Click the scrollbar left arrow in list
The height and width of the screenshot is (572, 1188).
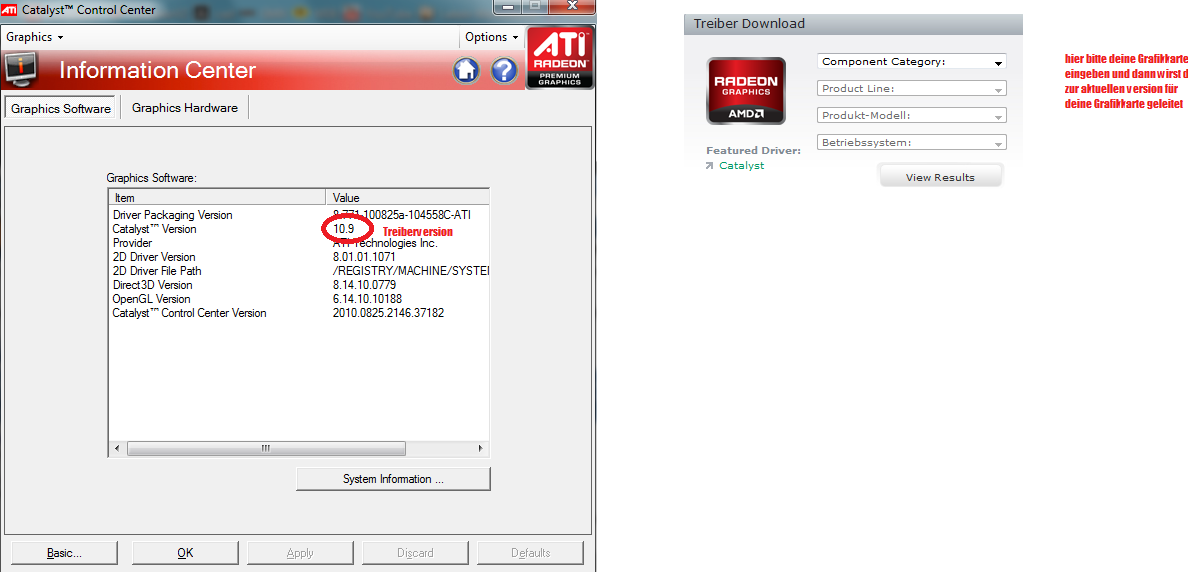(x=117, y=449)
